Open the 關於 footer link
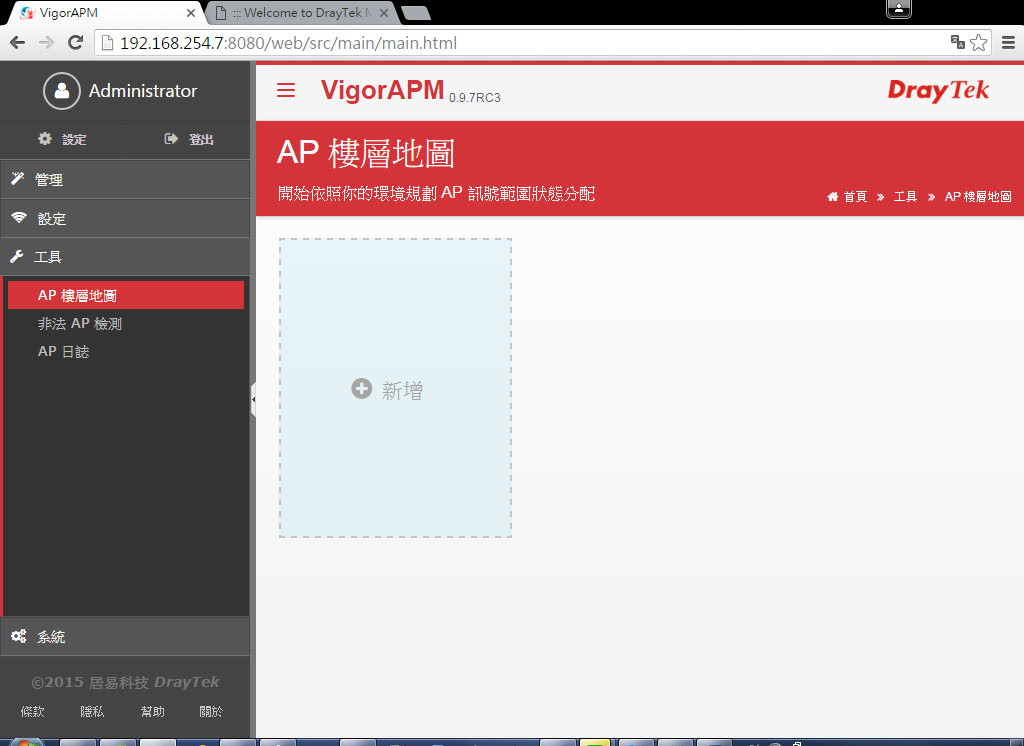The image size is (1024, 746). [211, 711]
